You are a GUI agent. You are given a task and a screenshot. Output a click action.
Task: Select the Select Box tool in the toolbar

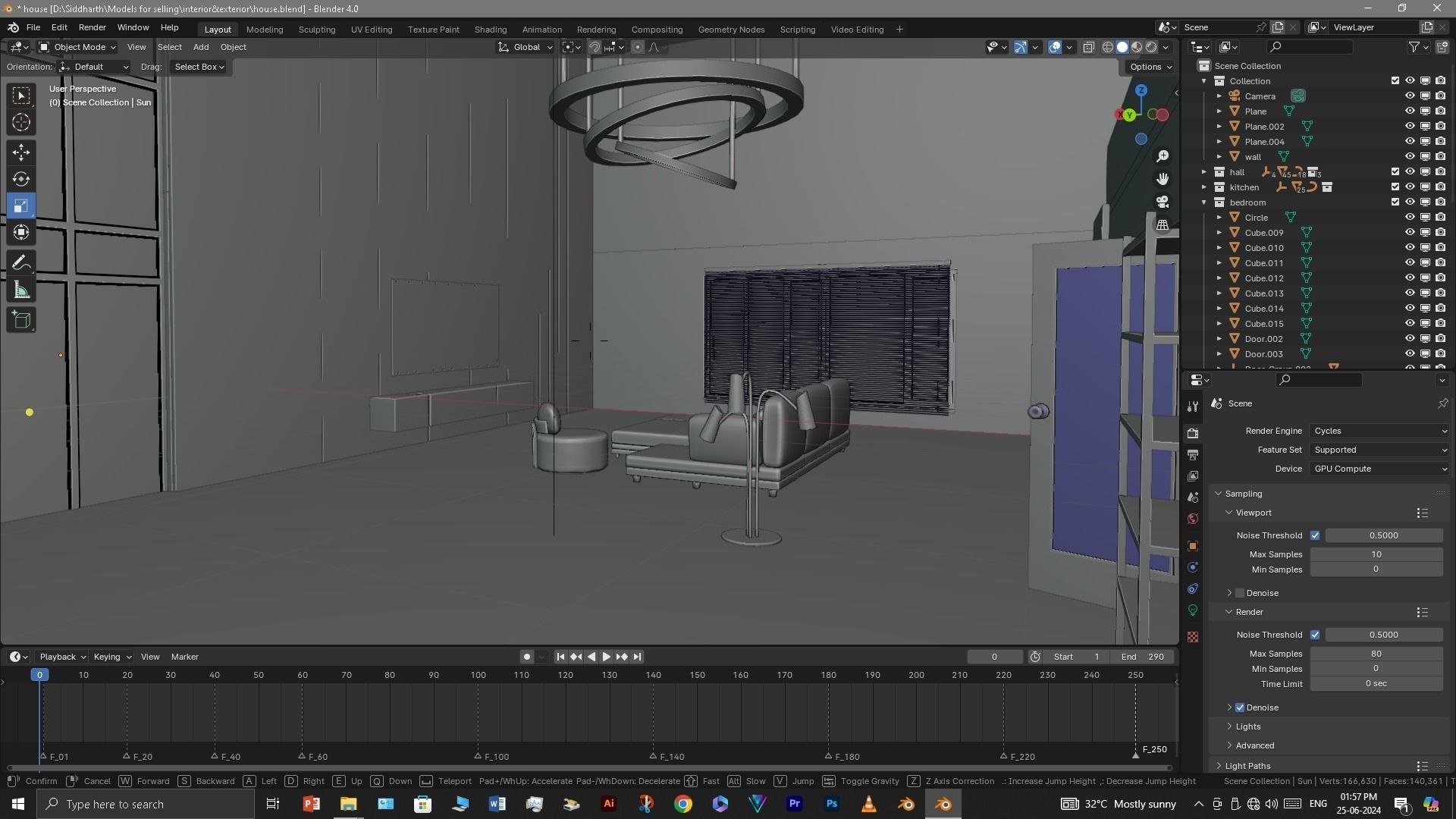[x=21, y=96]
